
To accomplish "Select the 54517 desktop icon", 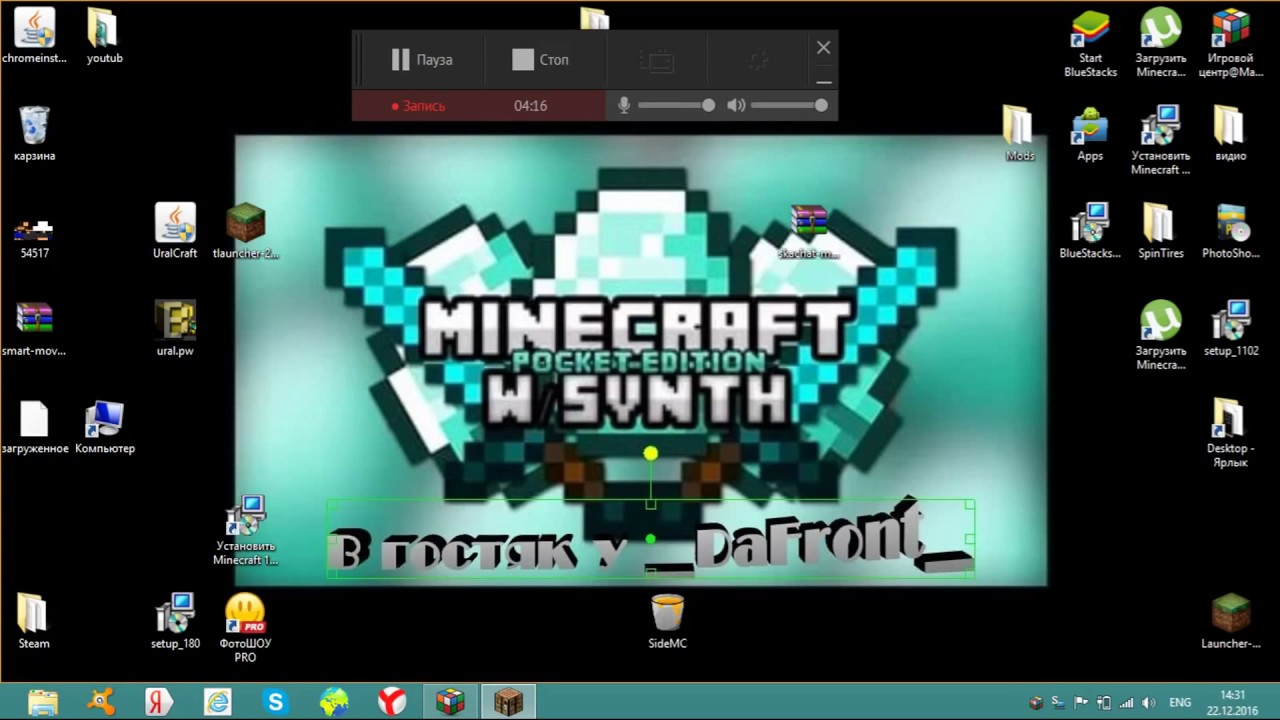I will [34, 236].
